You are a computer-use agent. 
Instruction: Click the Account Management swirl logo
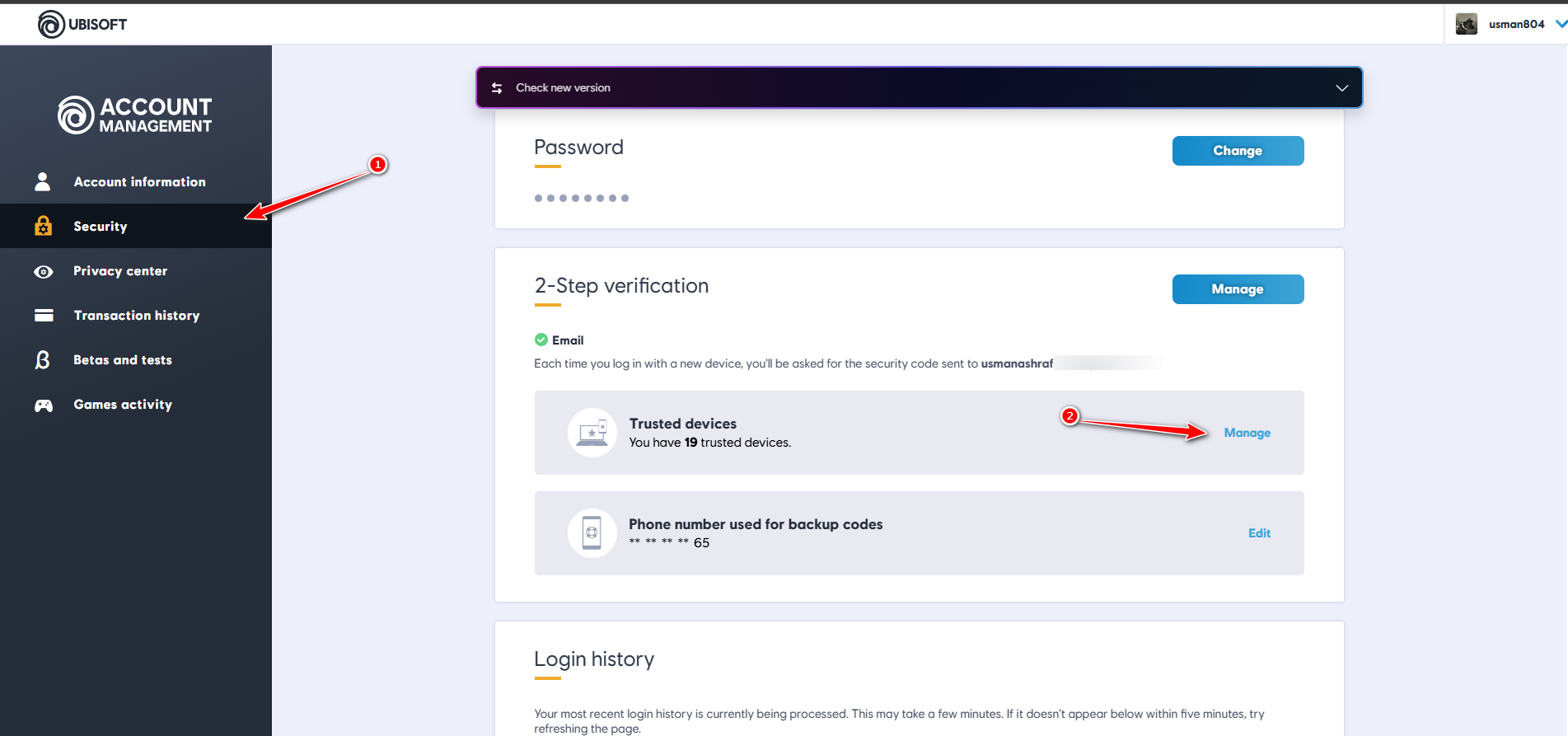click(x=76, y=115)
